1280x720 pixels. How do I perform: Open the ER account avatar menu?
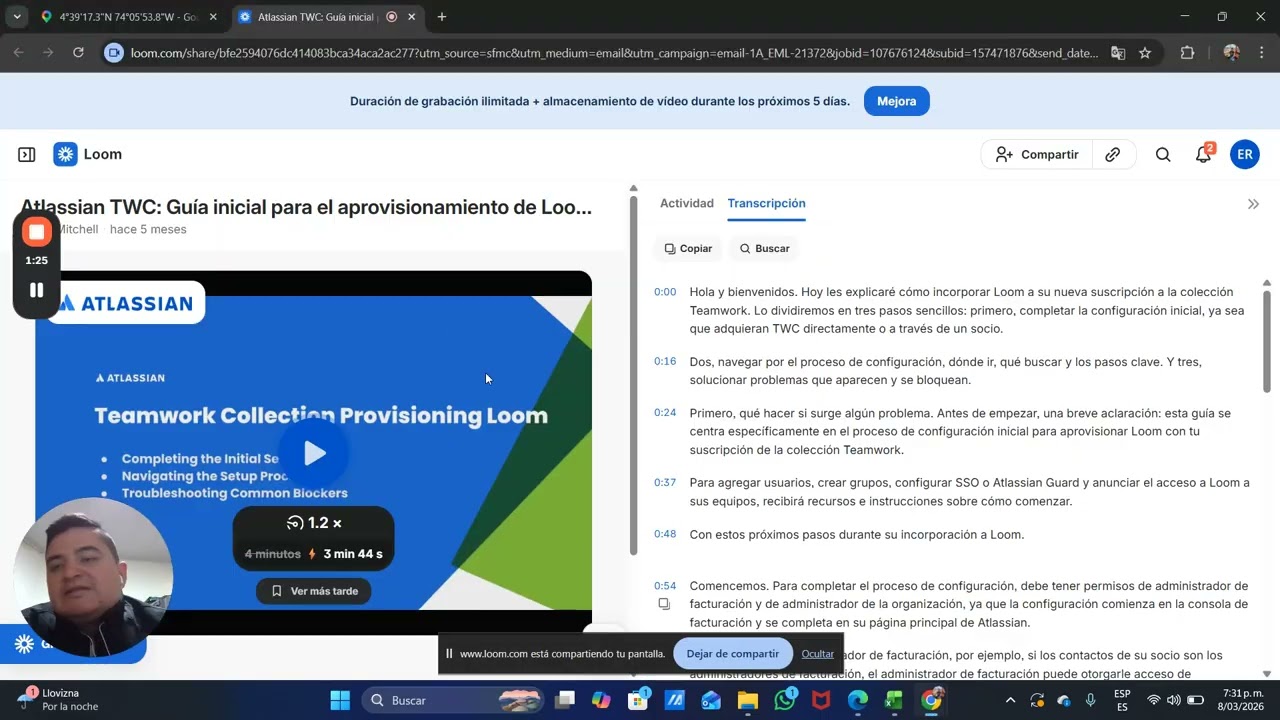[1245, 155]
